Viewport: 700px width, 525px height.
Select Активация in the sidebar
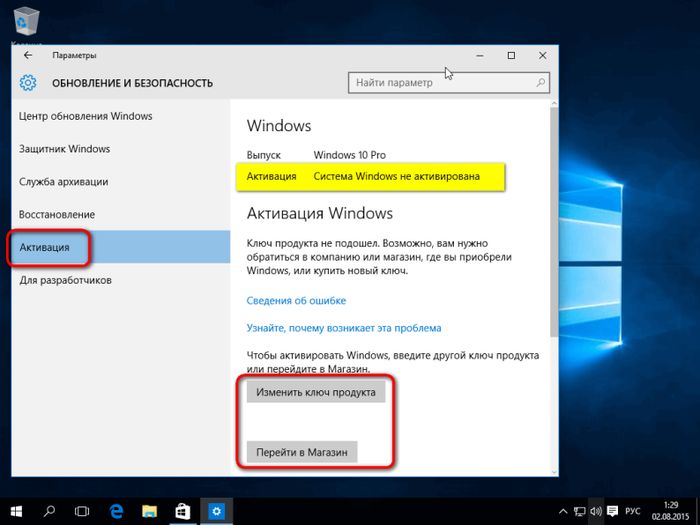121,247
